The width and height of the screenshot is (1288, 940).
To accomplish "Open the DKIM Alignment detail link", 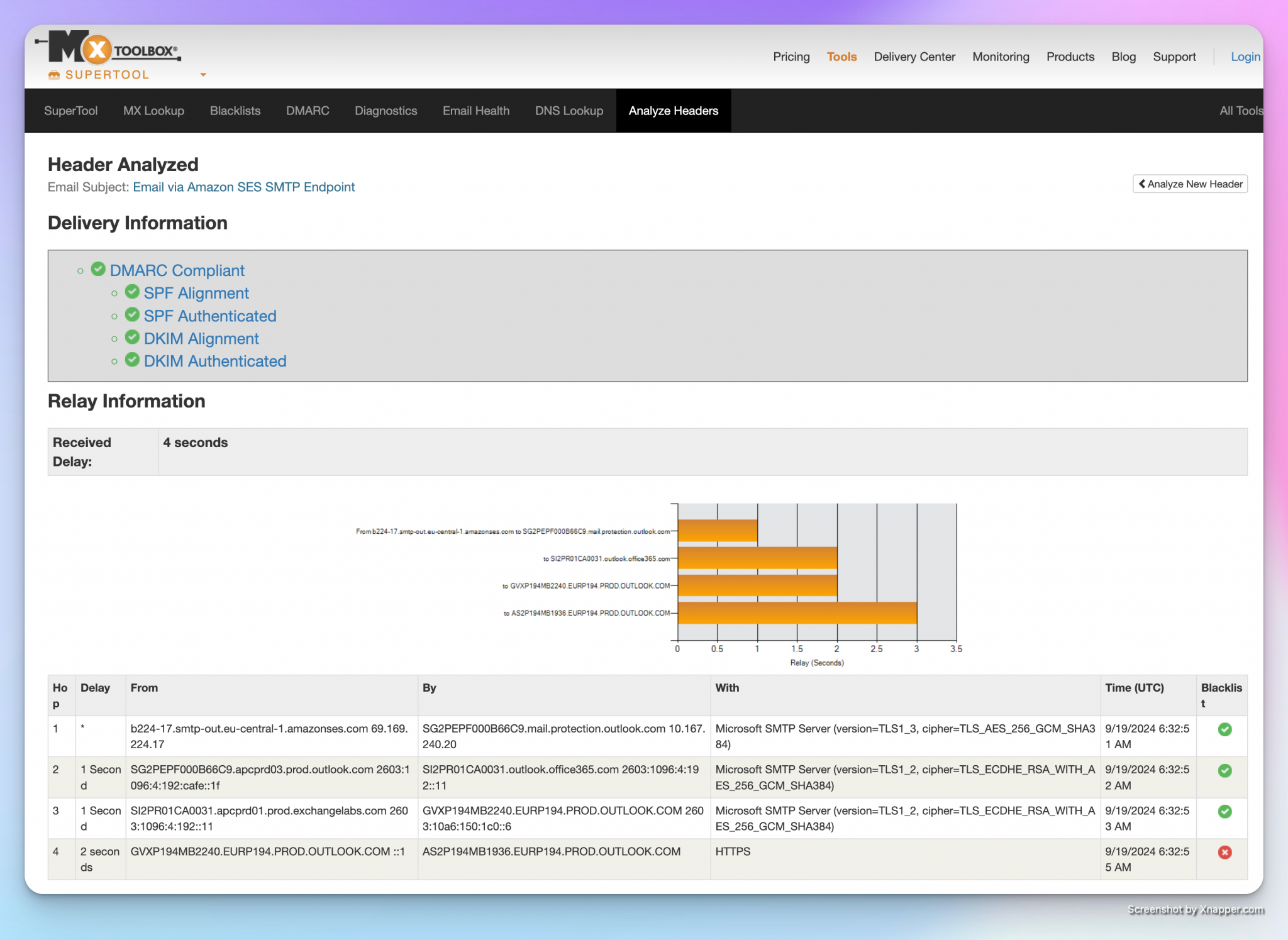I will coord(201,338).
